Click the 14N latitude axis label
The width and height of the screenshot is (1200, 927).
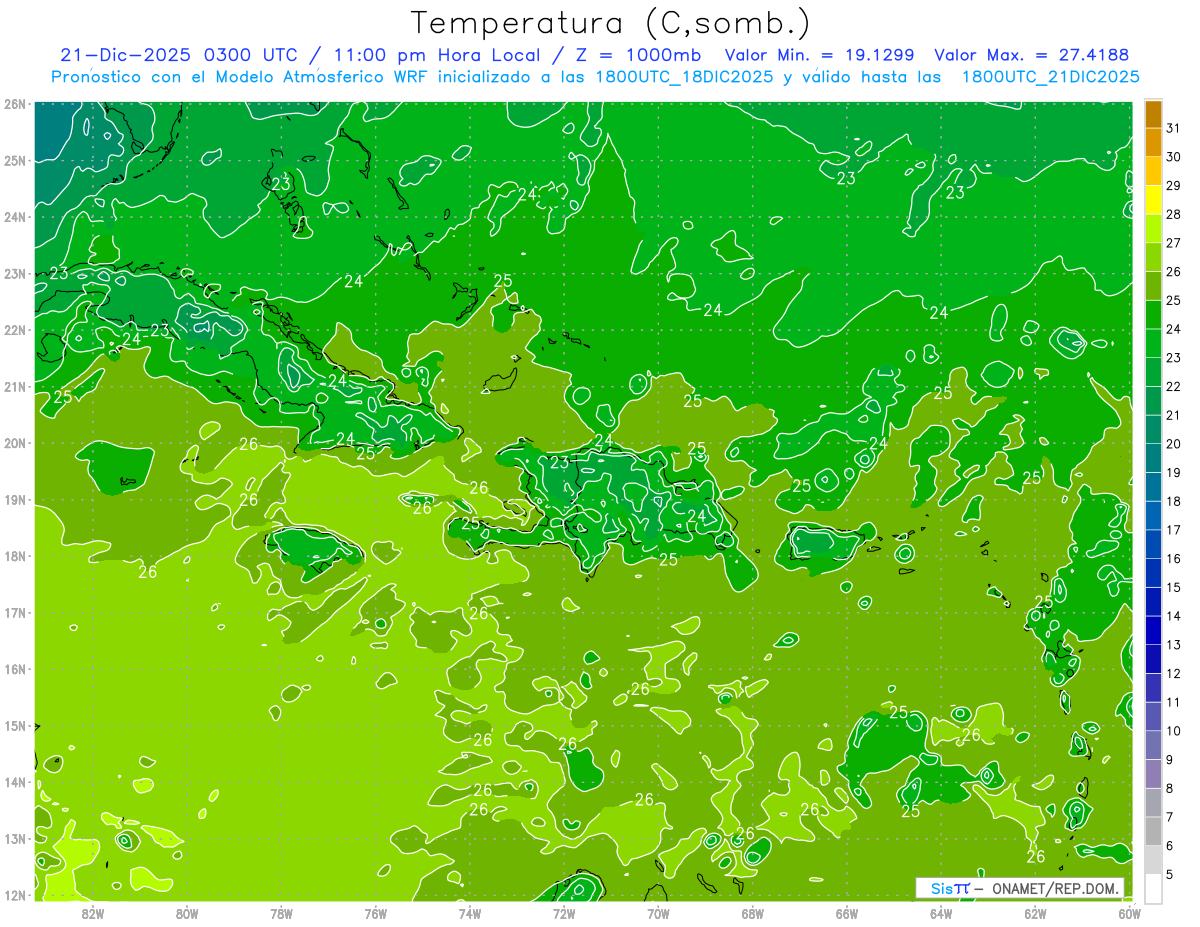[15, 782]
